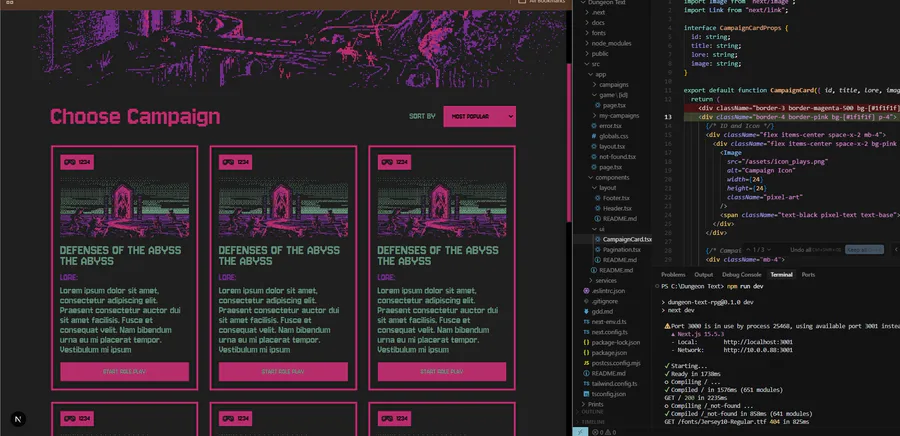Viewport: 900px width, 436px height.
Task: Collapse the layout folder under components
Action: [x=607, y=188]
